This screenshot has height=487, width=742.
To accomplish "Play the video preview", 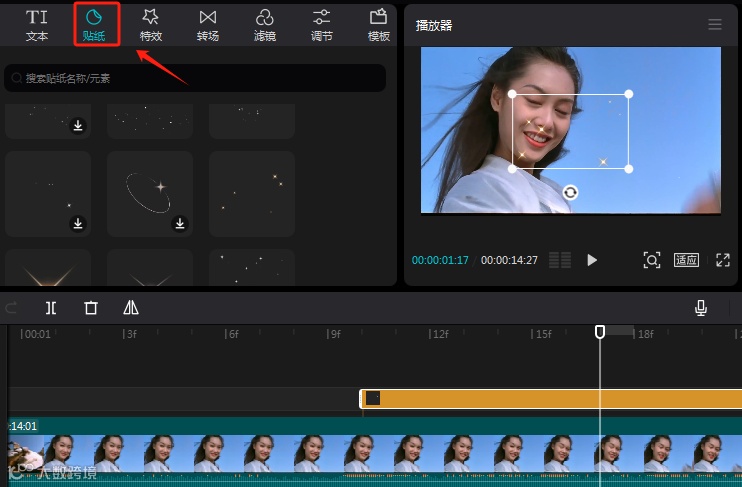I will pyautogui.click(x=592, y=260).
